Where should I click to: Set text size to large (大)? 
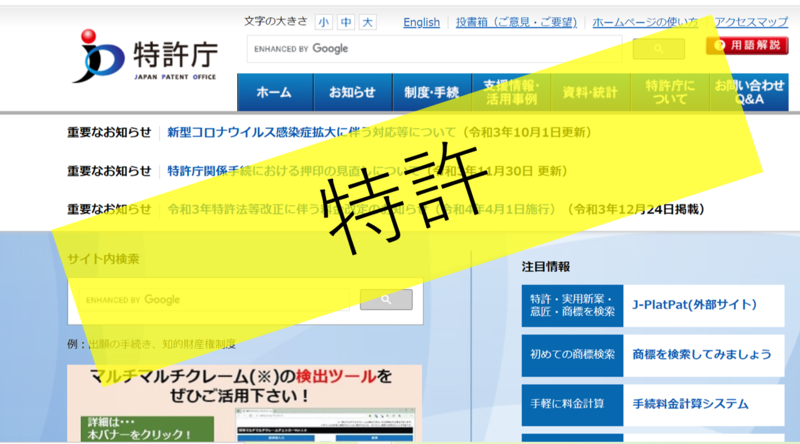coord(368,22)
